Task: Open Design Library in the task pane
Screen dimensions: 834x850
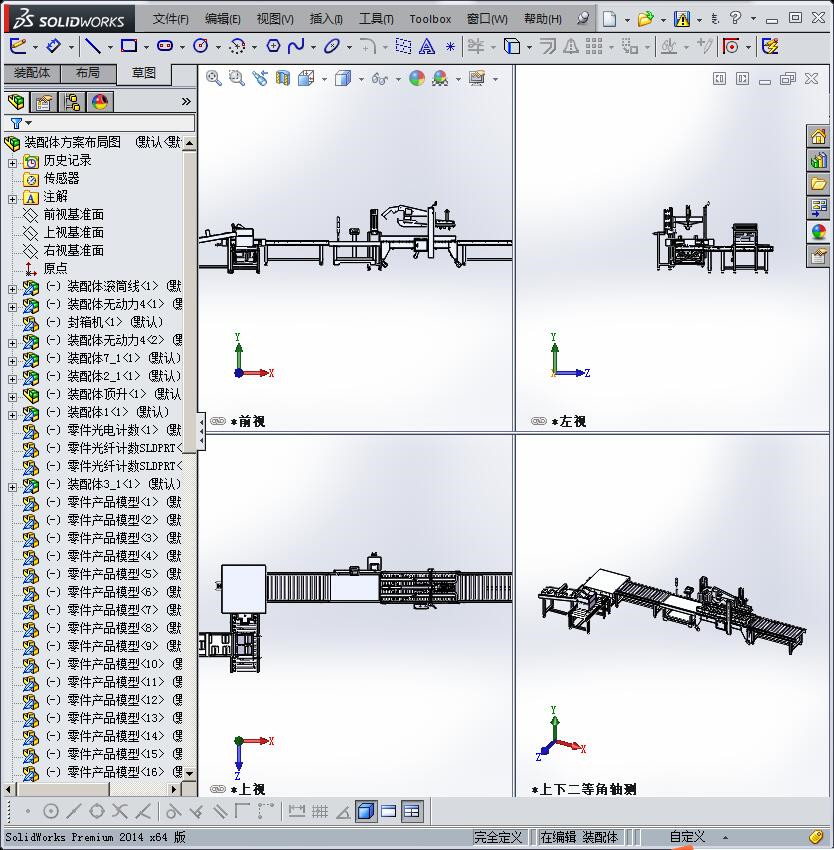Action: click(818, 160)
